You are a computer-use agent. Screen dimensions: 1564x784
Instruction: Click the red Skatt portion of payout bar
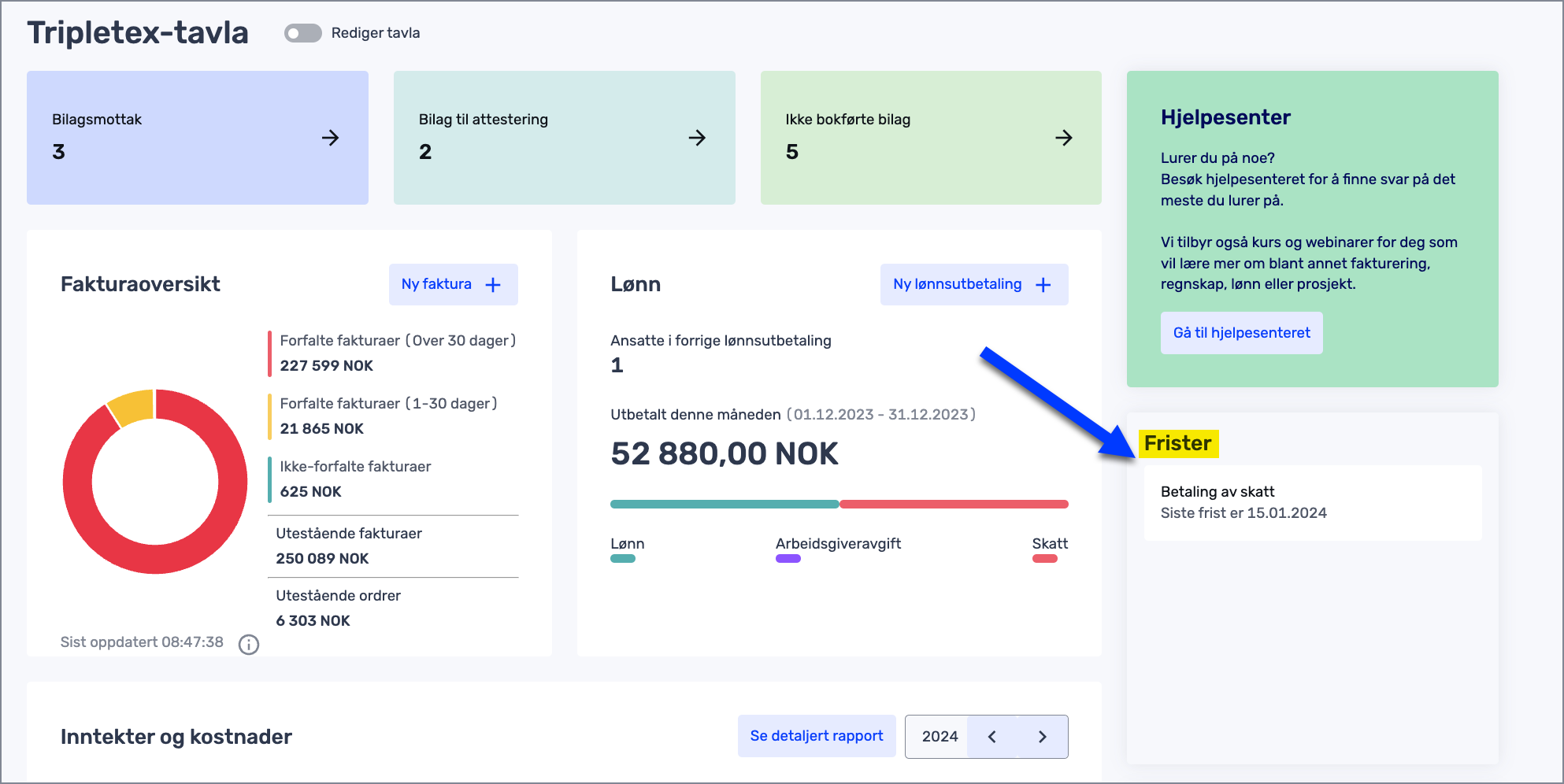tap(953, 504)
